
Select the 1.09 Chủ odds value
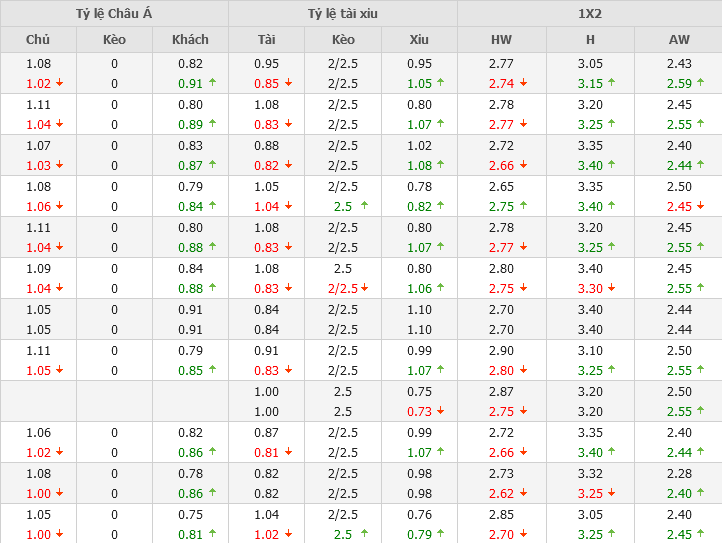tap(38, 268)
